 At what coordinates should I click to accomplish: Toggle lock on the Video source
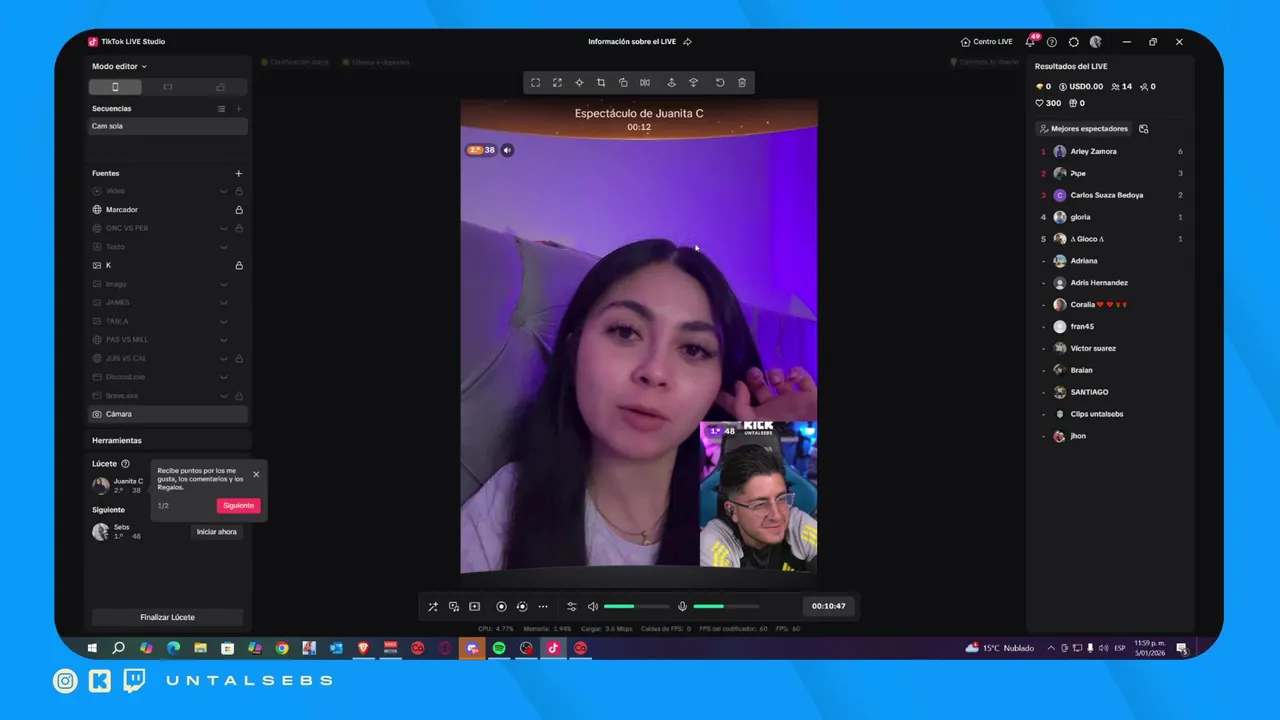(239, 191)
